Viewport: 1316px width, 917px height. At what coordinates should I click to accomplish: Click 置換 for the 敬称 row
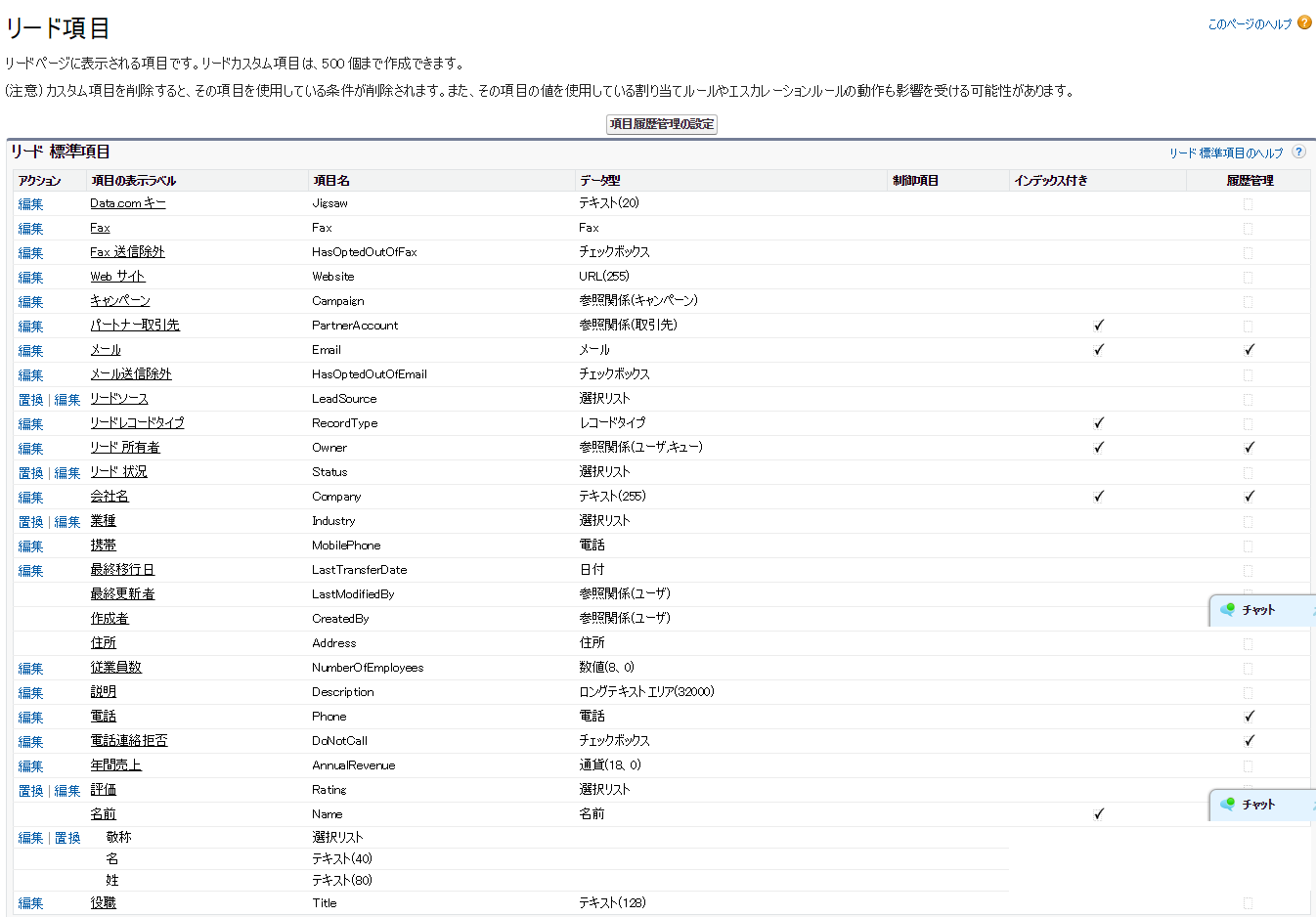(67, 838)
